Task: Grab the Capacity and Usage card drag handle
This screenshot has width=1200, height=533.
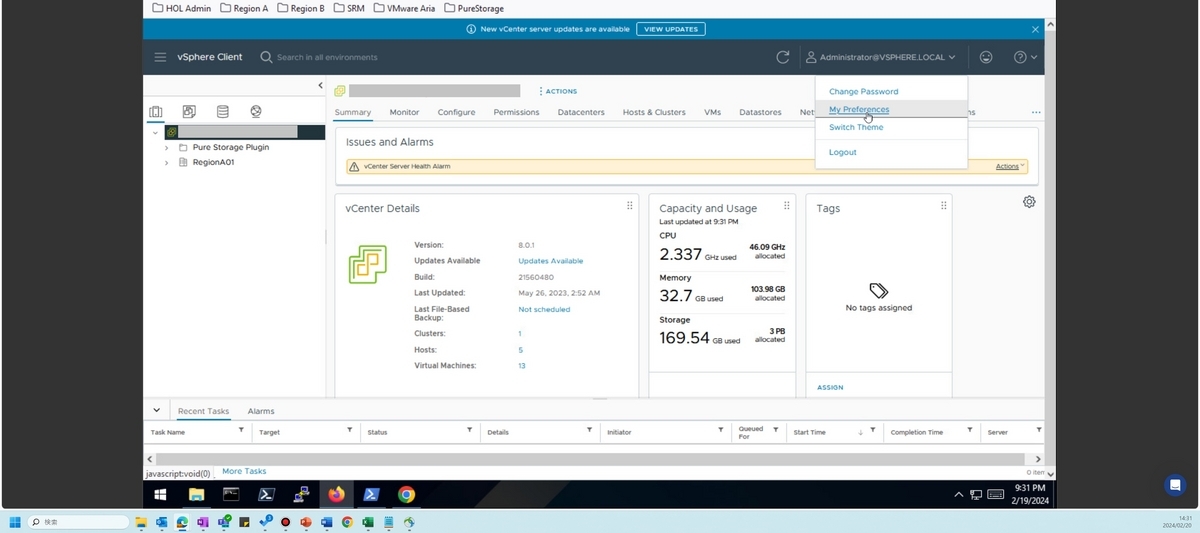Action: click(x=786, y=206)
